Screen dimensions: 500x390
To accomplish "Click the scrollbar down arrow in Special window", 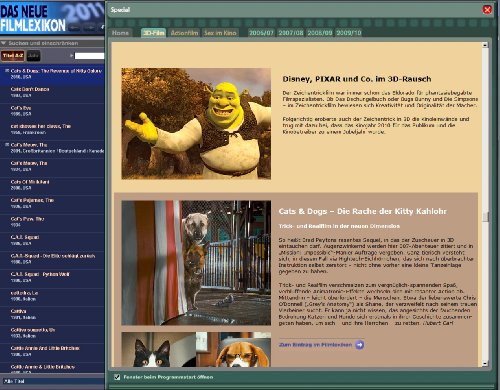I will coord(485,363).
